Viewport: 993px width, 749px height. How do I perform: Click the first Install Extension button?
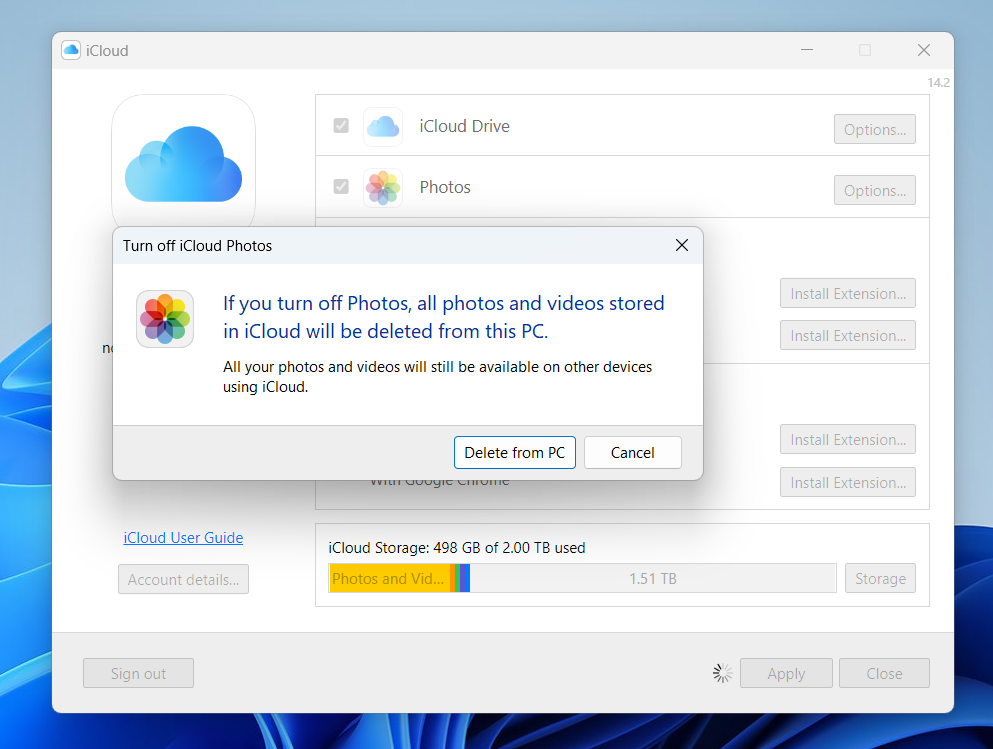pyautogui.click(x=847, y=293)
